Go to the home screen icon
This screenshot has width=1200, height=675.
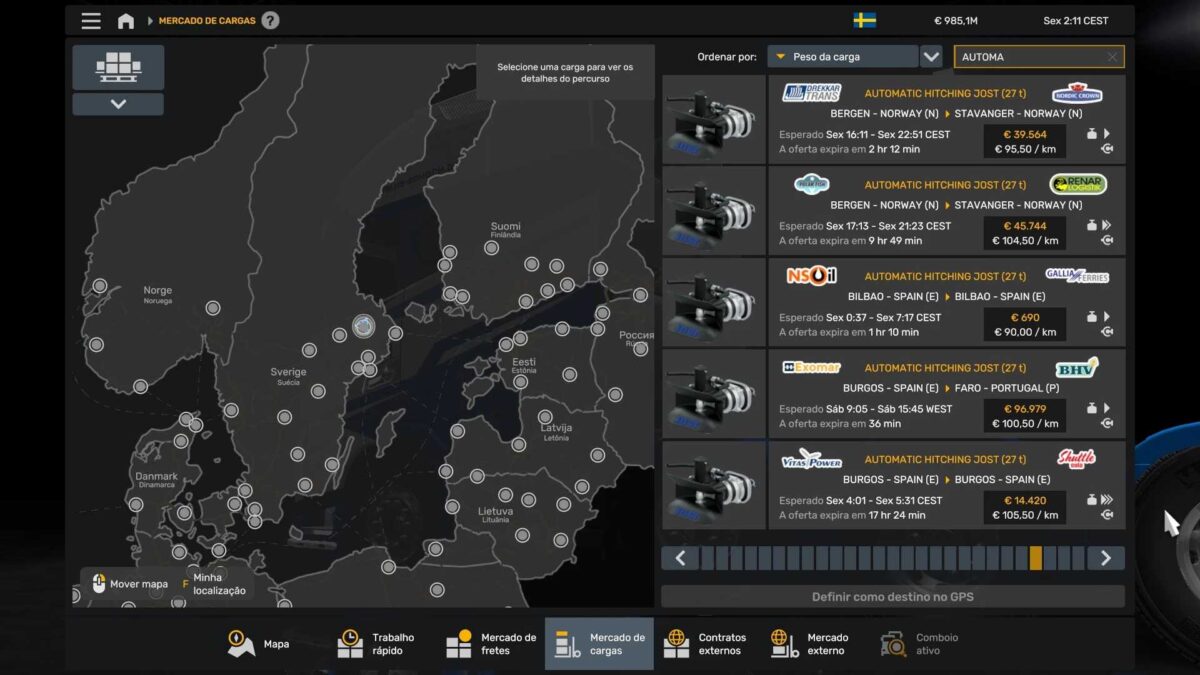126,21
